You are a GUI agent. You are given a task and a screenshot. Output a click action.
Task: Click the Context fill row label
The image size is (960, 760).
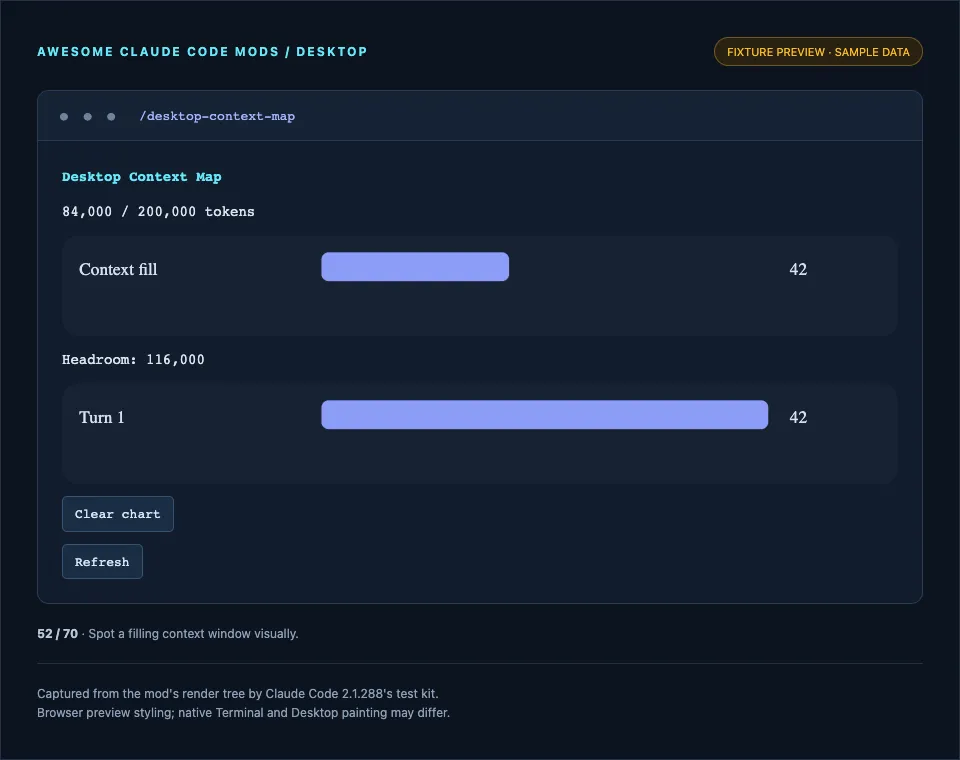(x=118, y=269)
